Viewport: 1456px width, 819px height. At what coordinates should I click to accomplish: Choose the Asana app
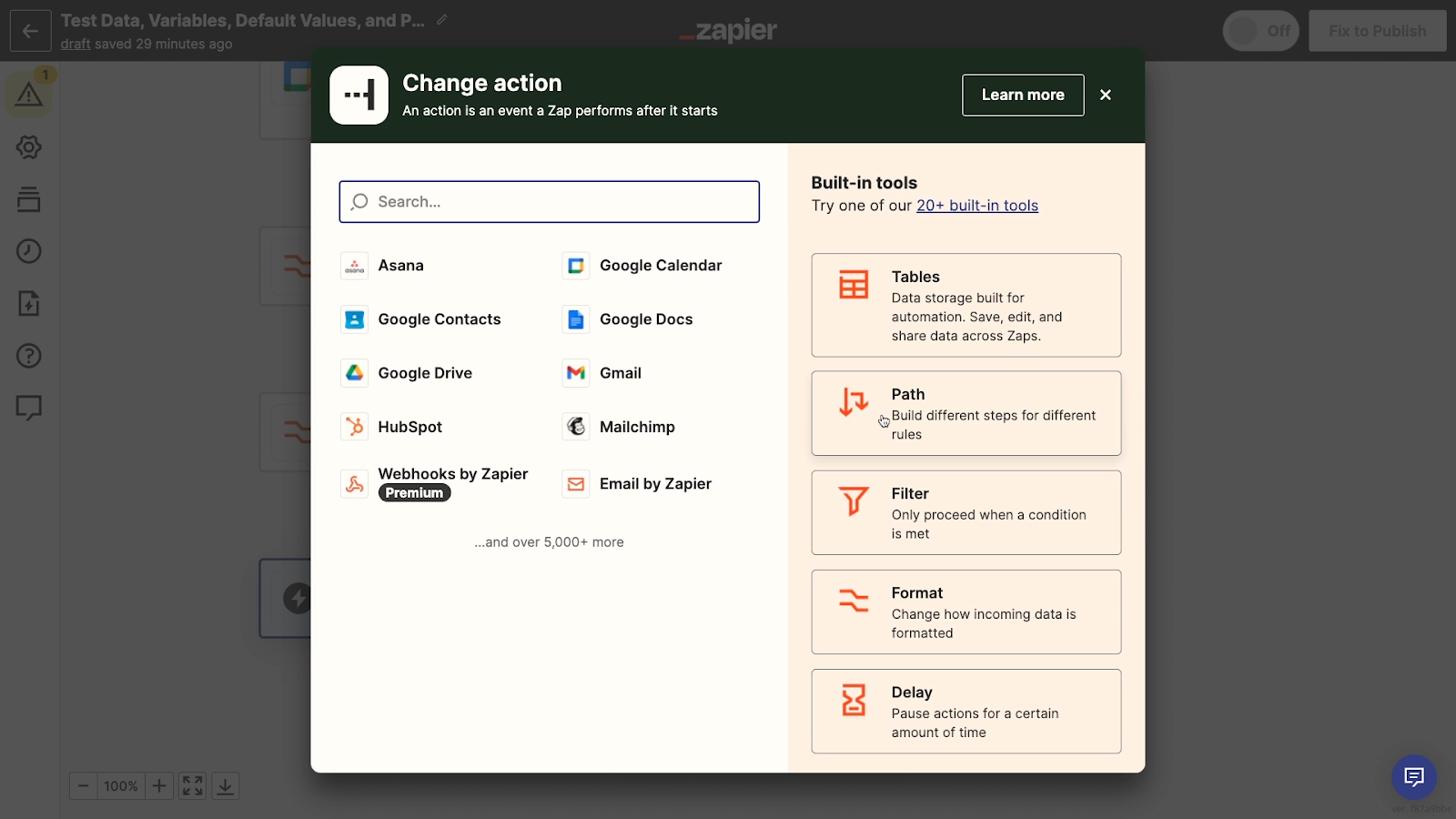coord(383,266)
